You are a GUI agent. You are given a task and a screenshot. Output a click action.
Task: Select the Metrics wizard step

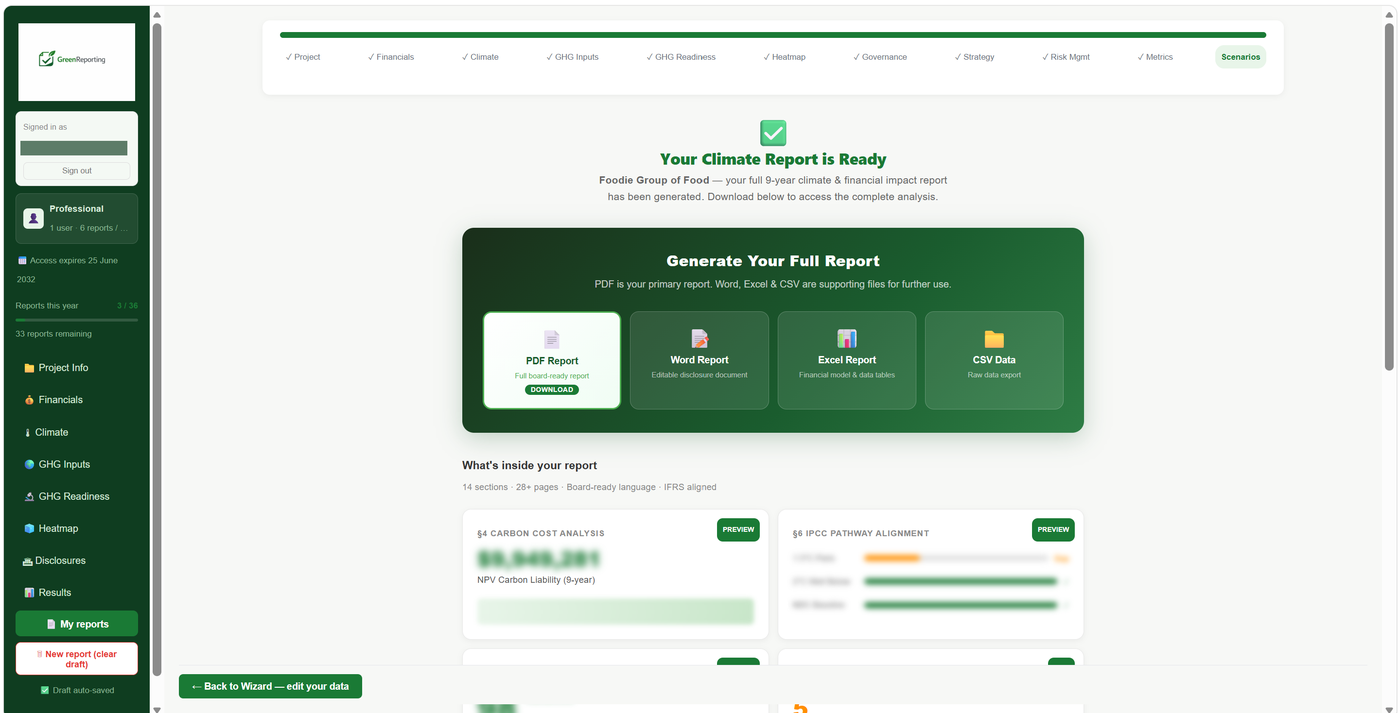coord(1155,57)
